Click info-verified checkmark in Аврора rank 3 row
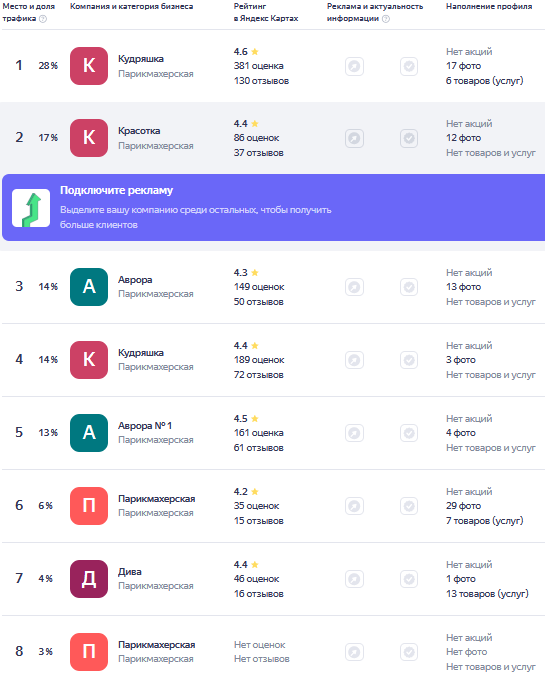This screenshot has height=675, width=545. [x=409, y=287]
